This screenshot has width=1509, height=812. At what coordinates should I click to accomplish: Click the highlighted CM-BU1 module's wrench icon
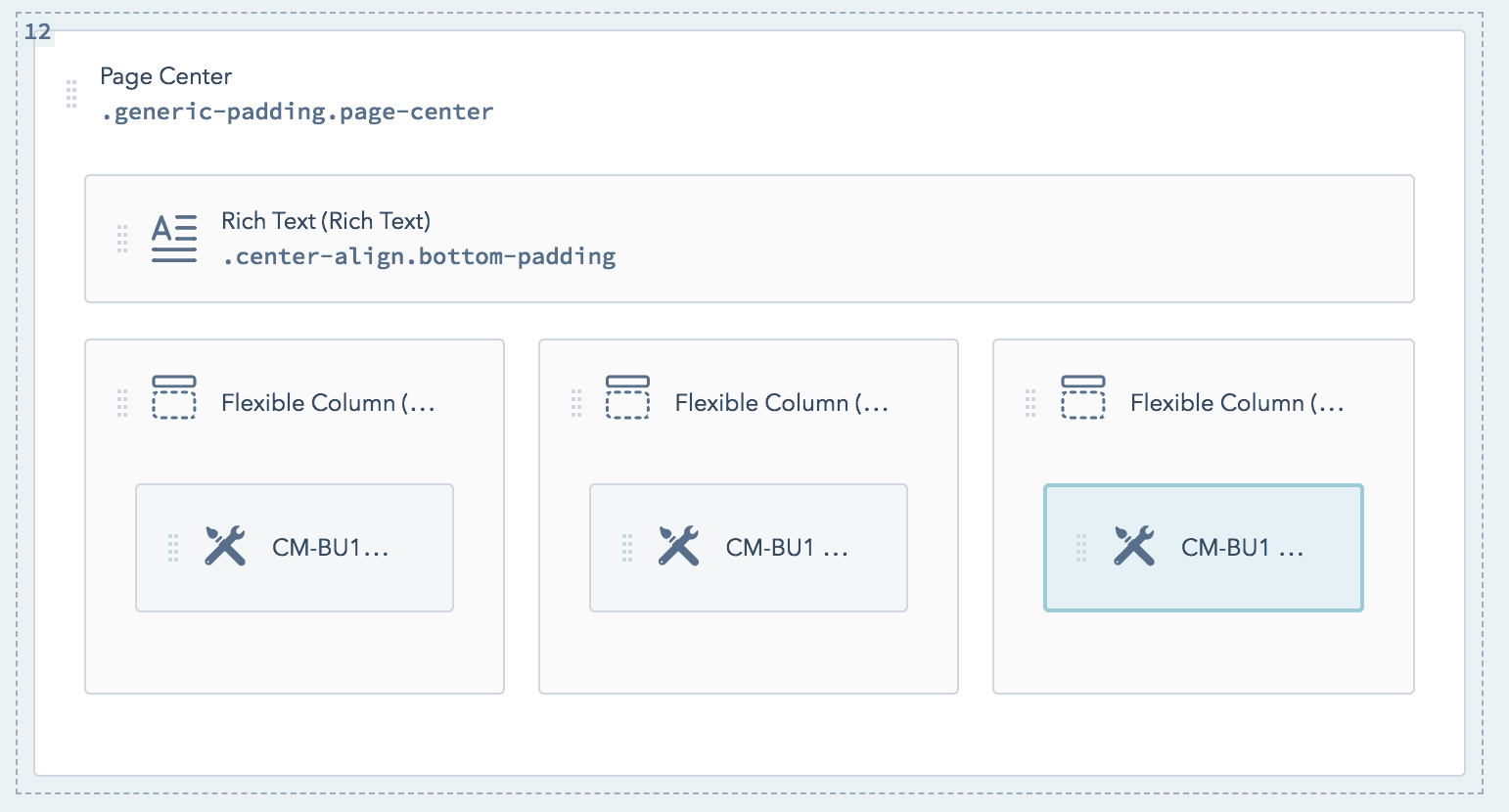(x=1134, y=547)
